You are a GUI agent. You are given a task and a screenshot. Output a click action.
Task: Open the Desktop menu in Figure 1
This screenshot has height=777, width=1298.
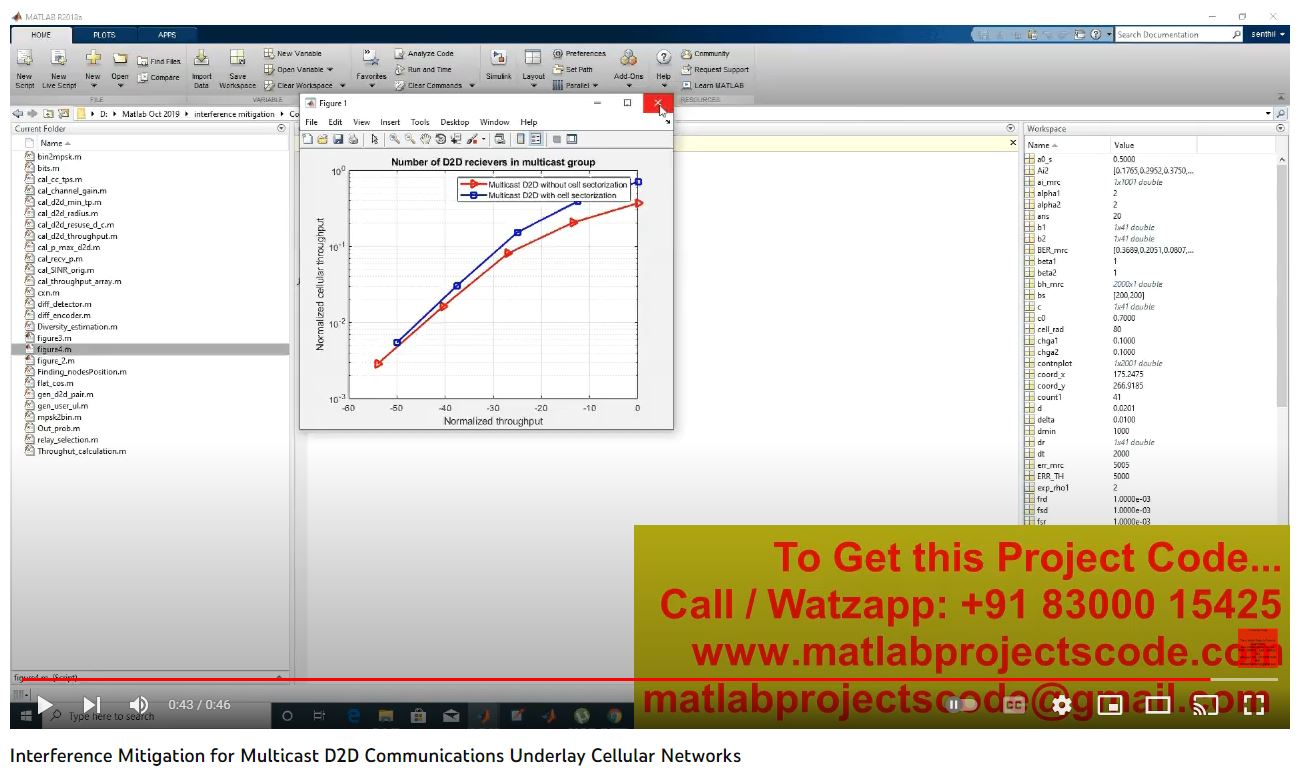click(455, 122)
